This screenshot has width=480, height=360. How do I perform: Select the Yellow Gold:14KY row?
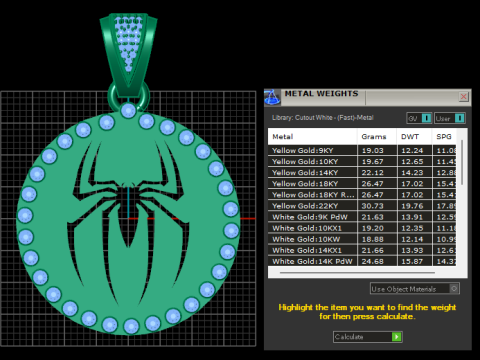362,173
